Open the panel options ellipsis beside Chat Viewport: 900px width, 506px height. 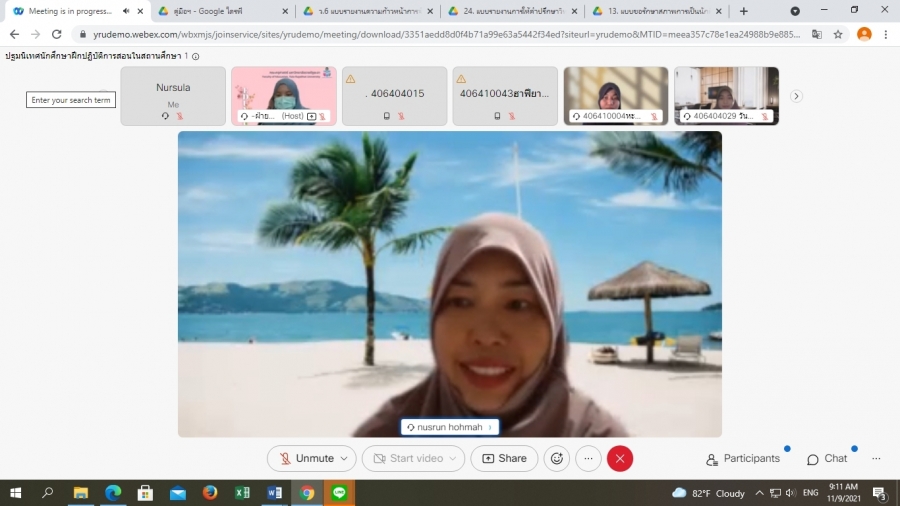876,458
